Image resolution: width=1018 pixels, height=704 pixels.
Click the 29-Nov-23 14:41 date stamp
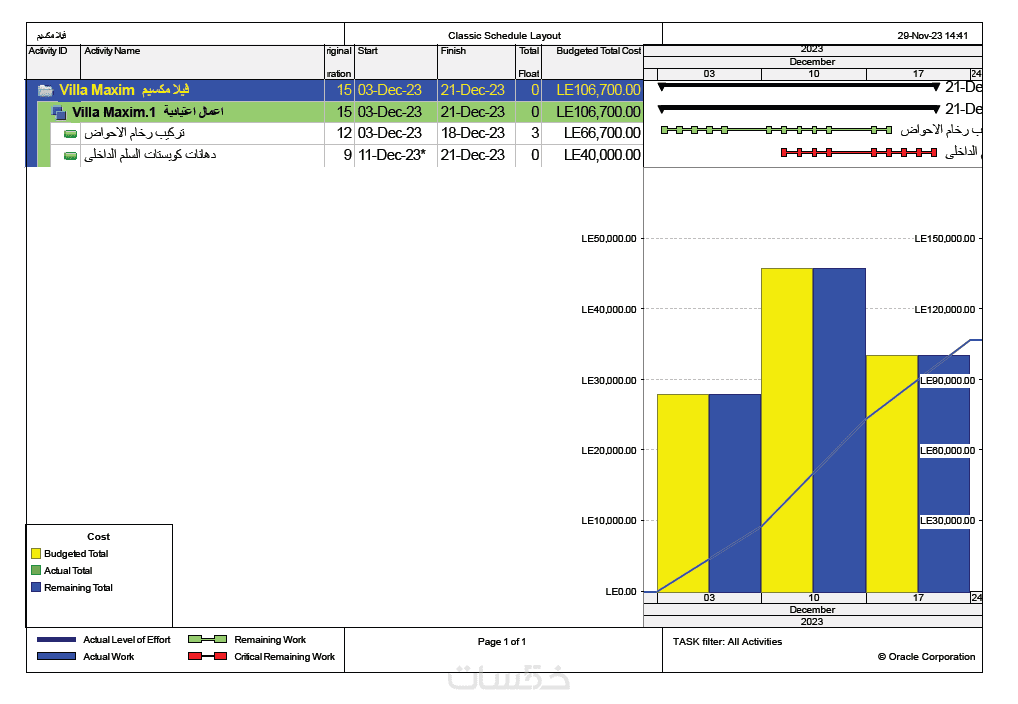[932, 36]
